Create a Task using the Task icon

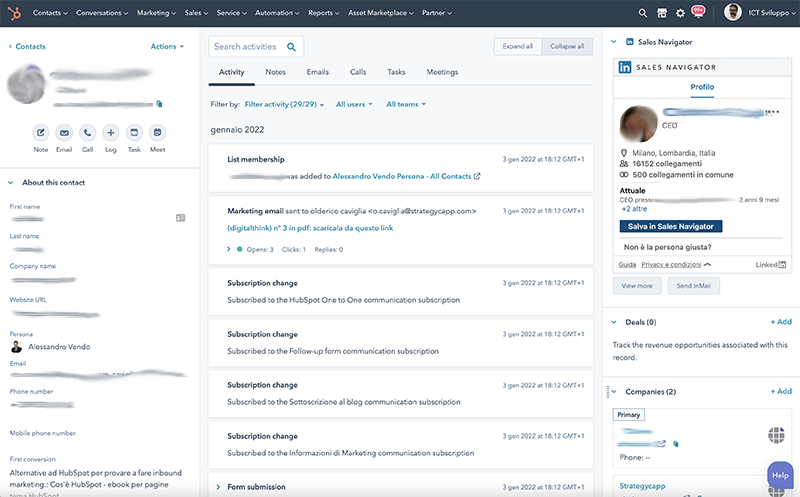point(134,133)
